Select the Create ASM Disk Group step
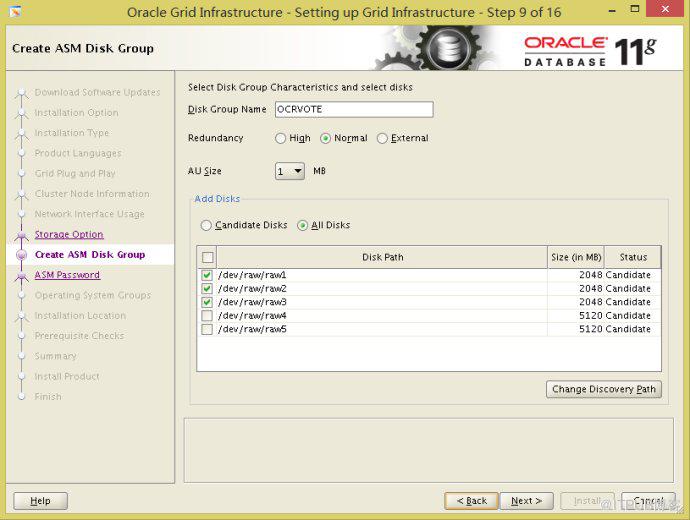 tap(90, 255)
